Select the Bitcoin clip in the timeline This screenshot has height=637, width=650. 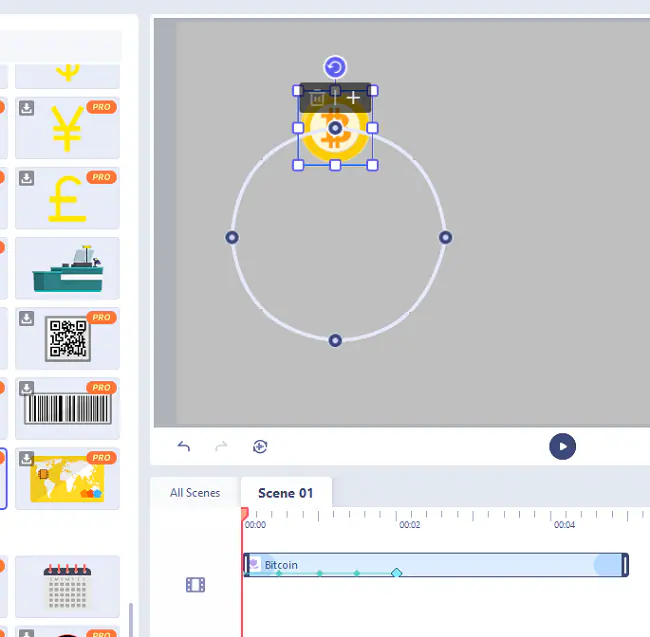point(436,564)
